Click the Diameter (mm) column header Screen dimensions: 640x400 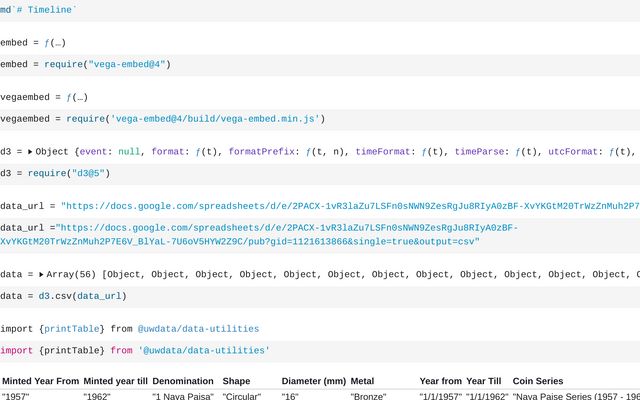point(313,381)
